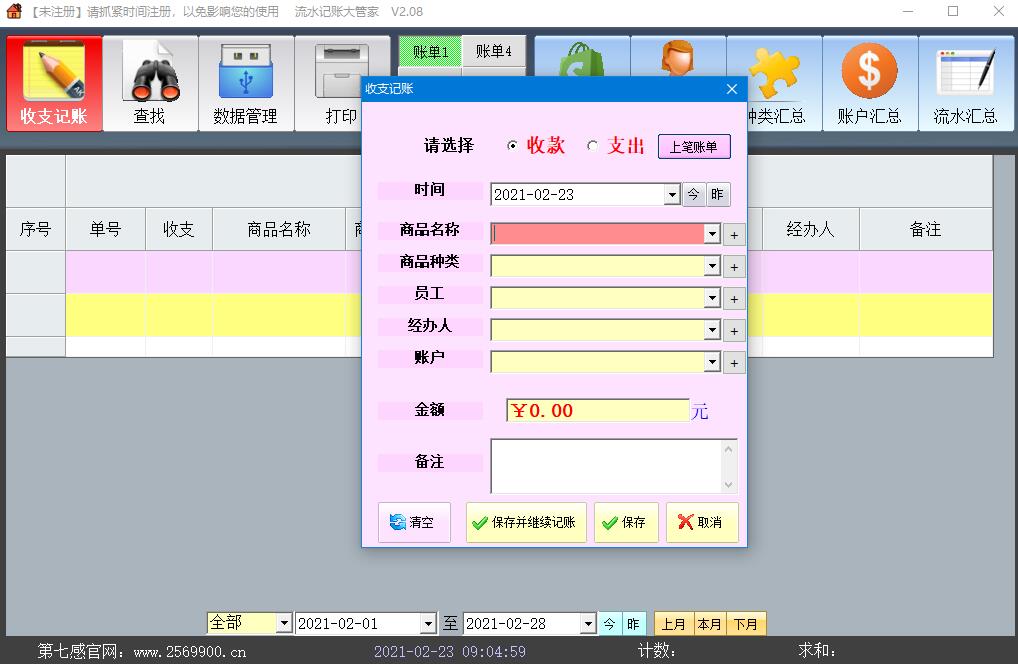1018x664 pixels.
Task: Click the 金额 amount field
Action: pos(597,411)
